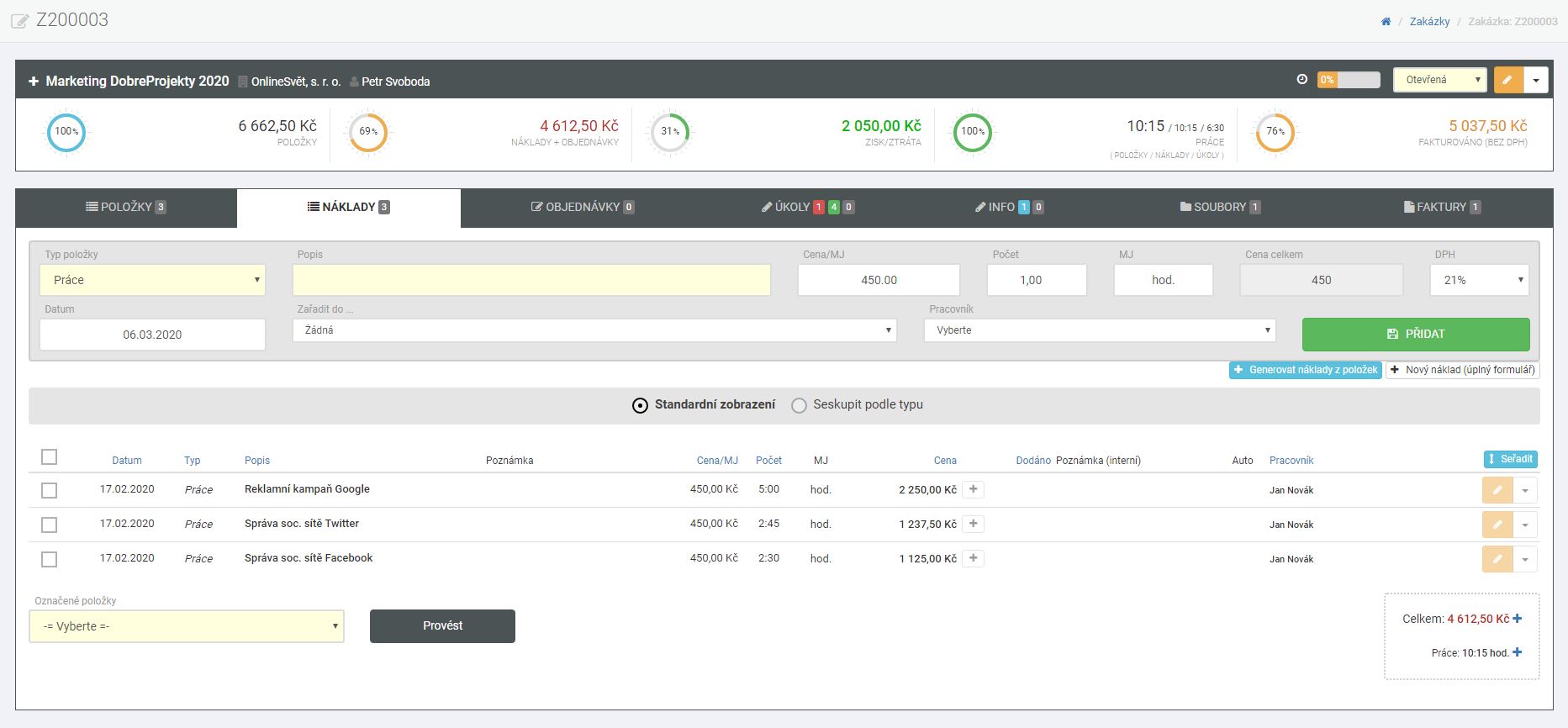The height and width of the screenshot is (728, 1568).
Task: Switch to the Objednávky tab
Action: (583, 208)
